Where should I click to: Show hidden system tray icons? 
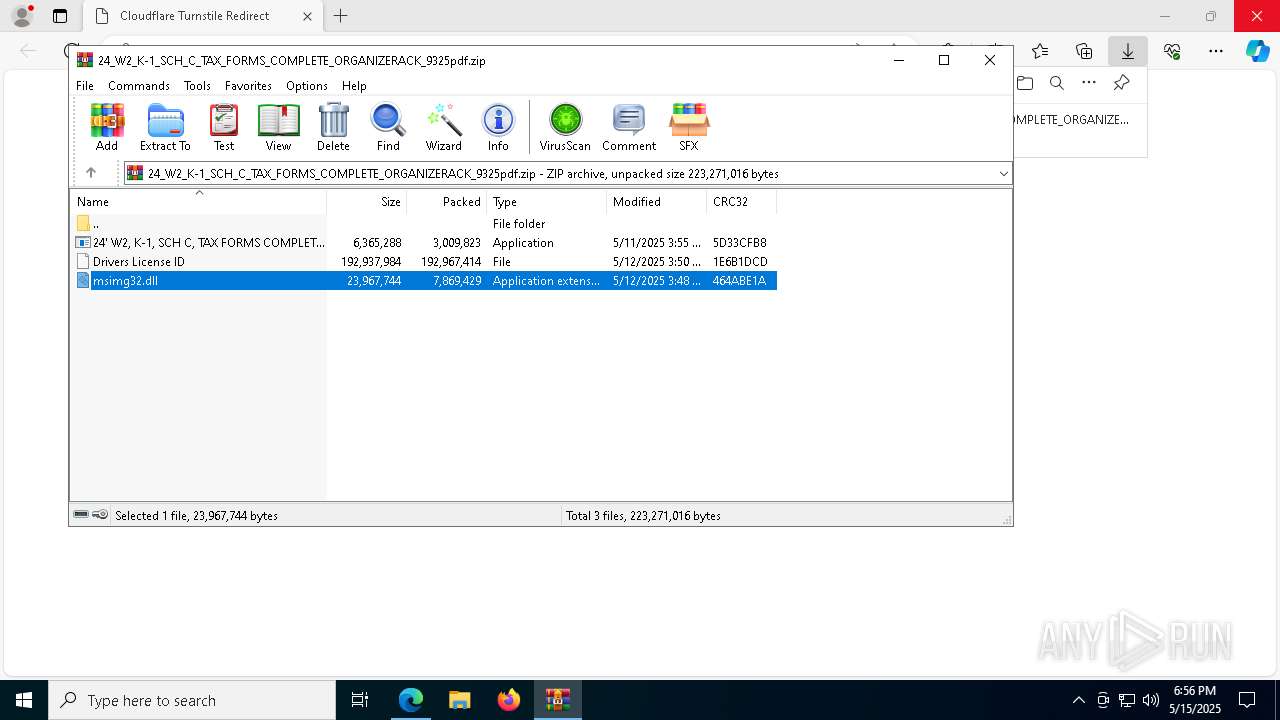(x=1078, y=700)
